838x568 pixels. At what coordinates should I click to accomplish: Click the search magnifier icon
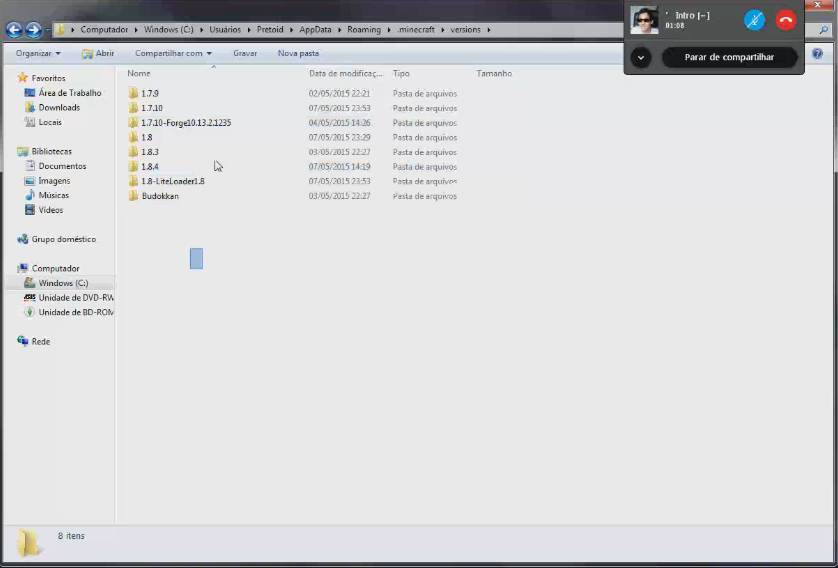tap(824, 30)
